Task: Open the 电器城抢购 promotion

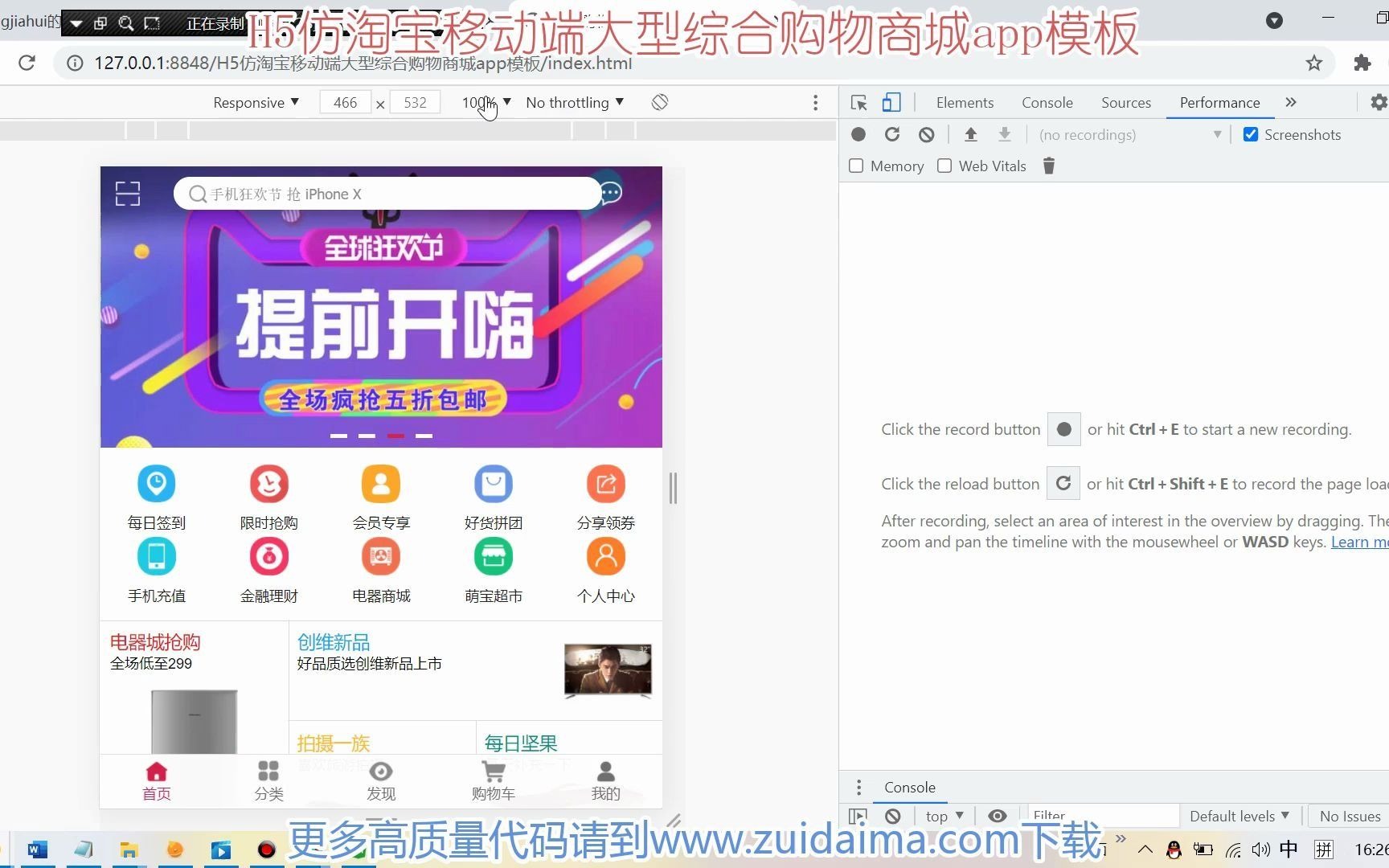Action: pos(195,687)
